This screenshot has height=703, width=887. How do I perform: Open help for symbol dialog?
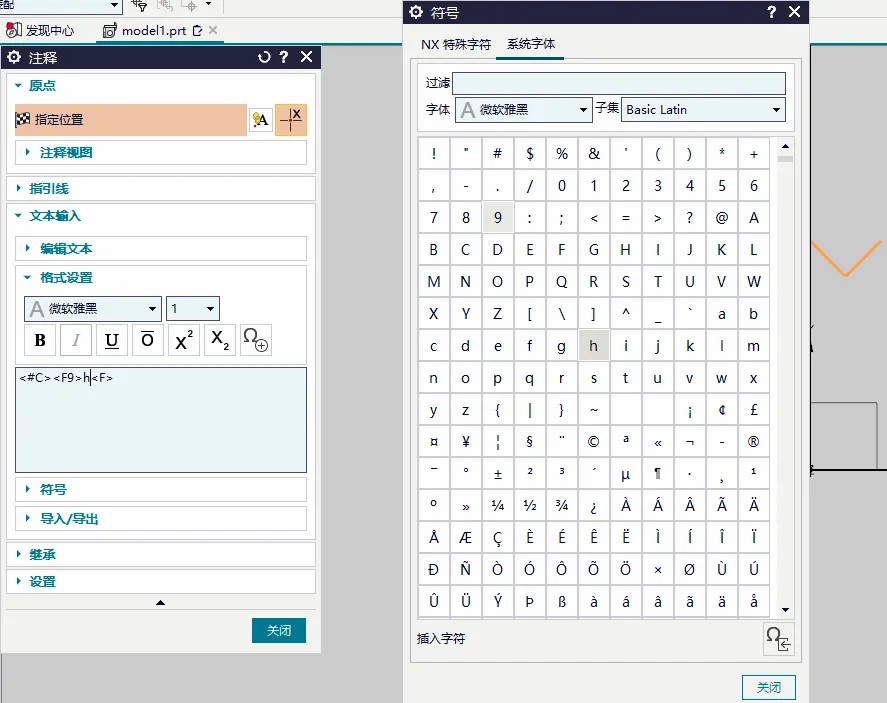point(771,12)
